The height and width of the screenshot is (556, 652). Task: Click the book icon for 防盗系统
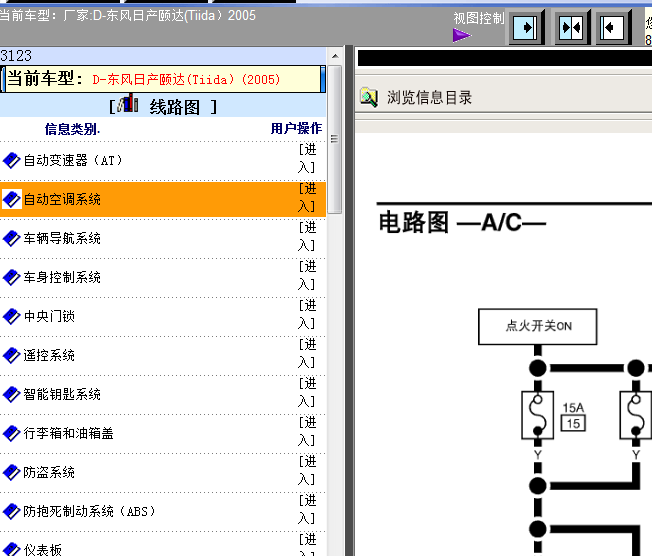point(12,472)
